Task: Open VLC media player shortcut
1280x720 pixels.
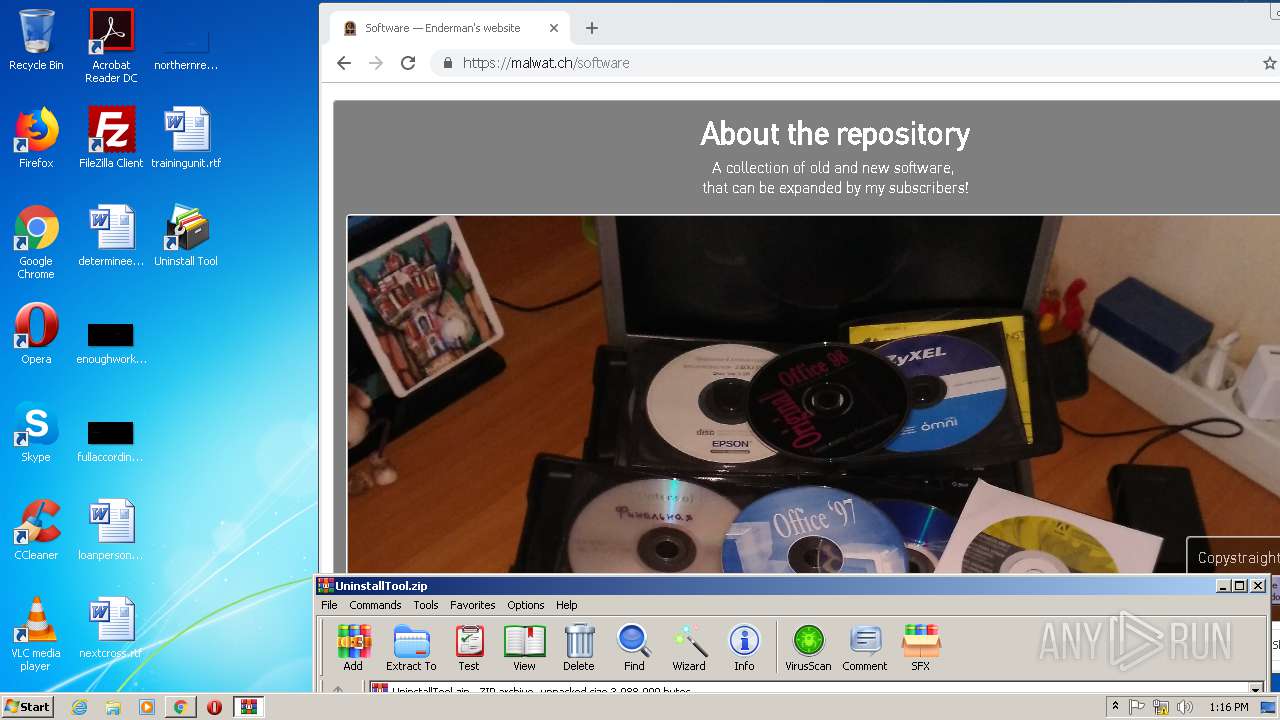Action: pos(36,634)
